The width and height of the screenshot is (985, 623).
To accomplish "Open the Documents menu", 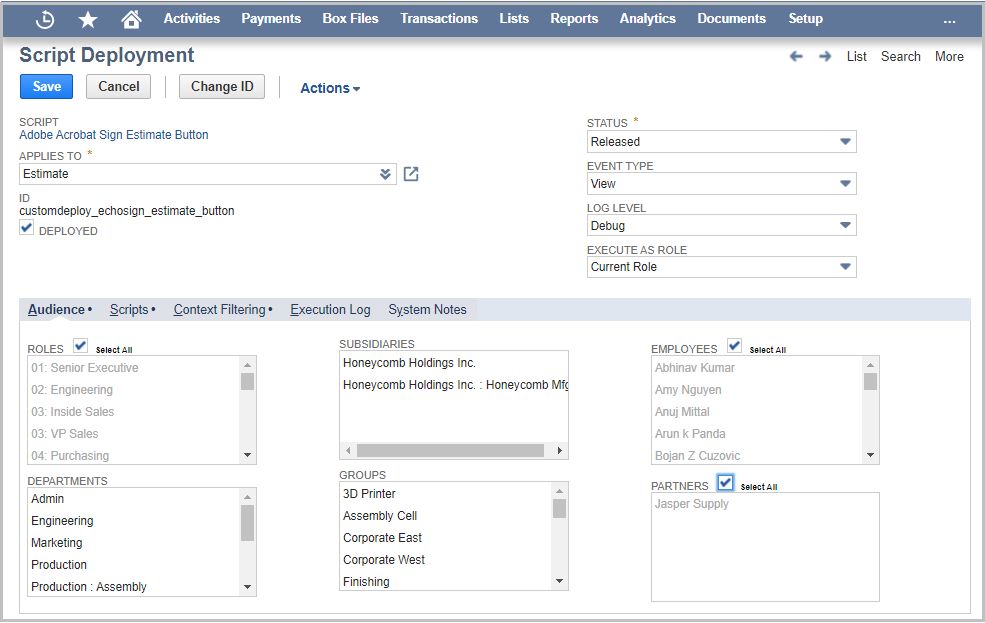I will point(731,19).
